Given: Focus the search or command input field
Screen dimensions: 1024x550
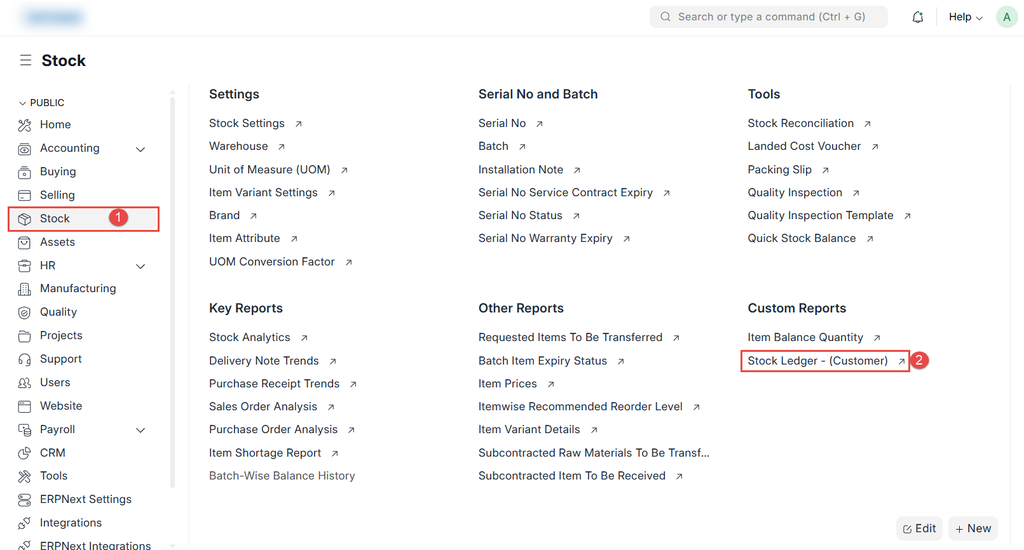Looking at the screenshot, I should (768, 17).
